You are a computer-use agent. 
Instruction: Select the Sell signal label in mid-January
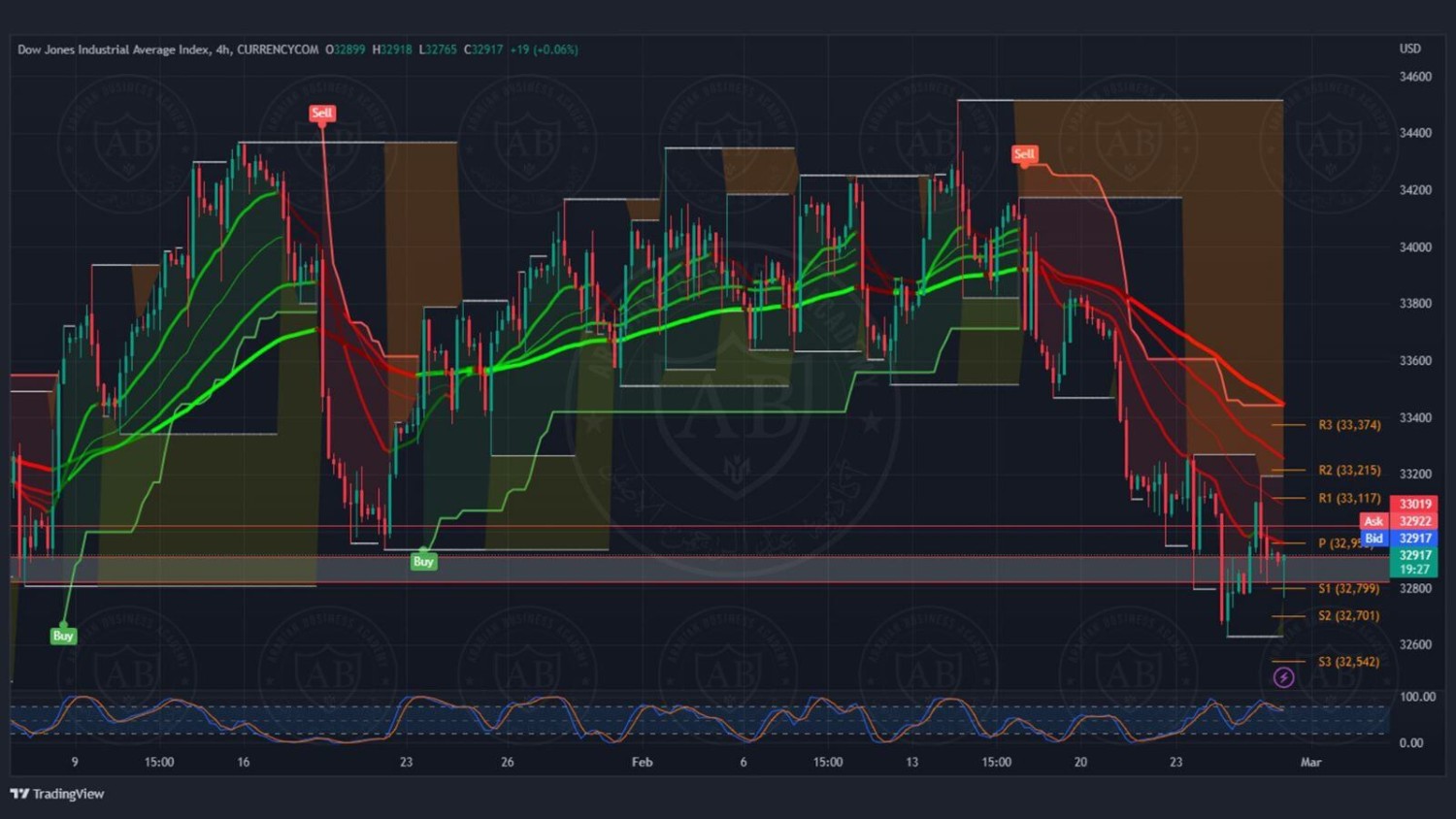pos(321,113)
